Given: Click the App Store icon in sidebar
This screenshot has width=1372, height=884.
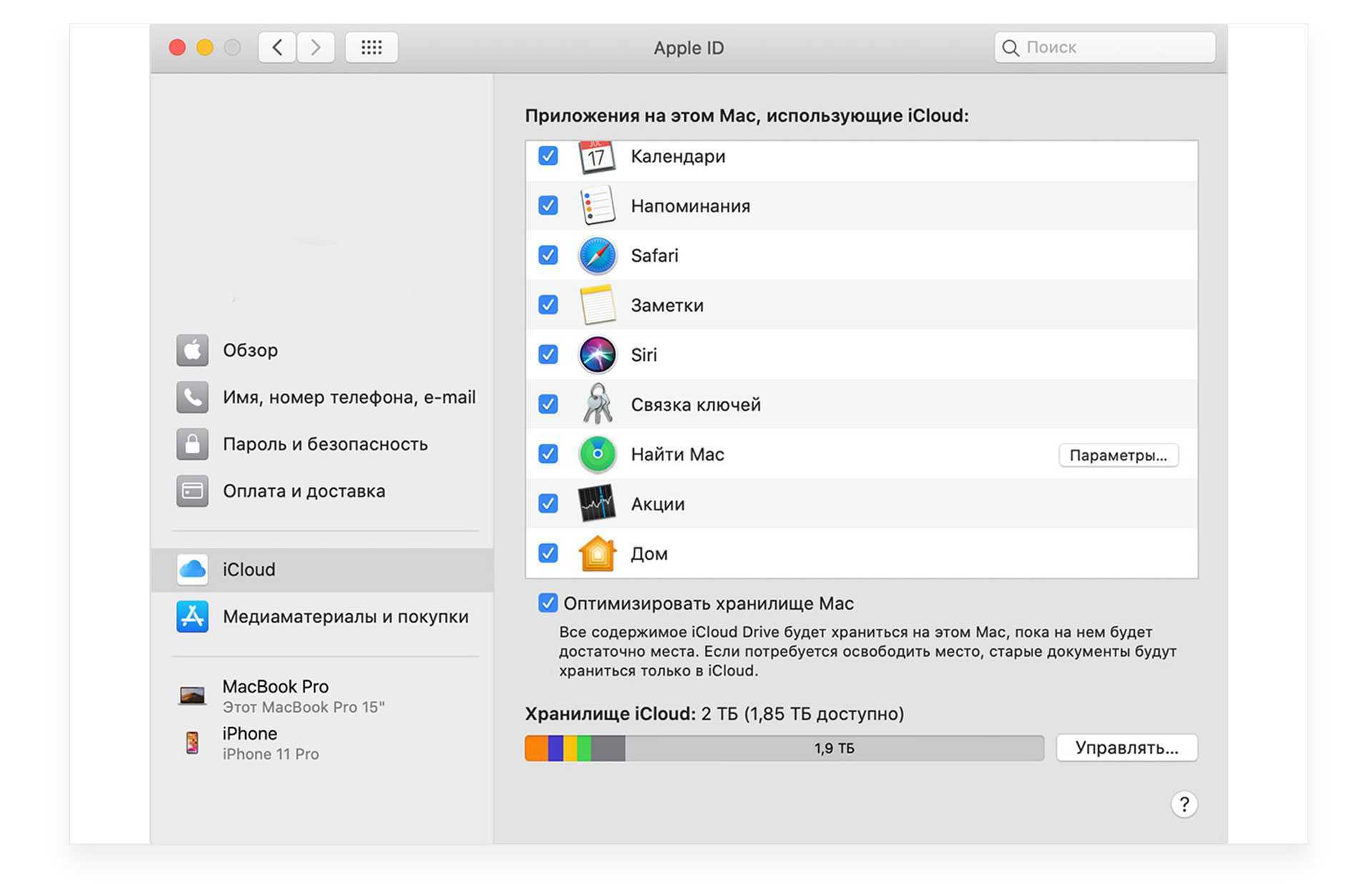Looking at the screenshot, I should [192, 616].
